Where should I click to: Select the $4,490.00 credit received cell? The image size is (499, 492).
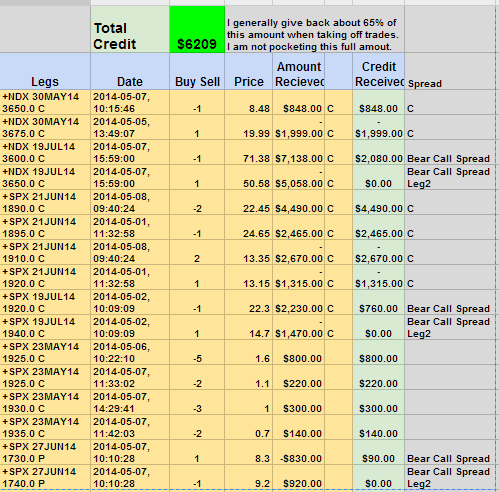click(x=379, y=202)
